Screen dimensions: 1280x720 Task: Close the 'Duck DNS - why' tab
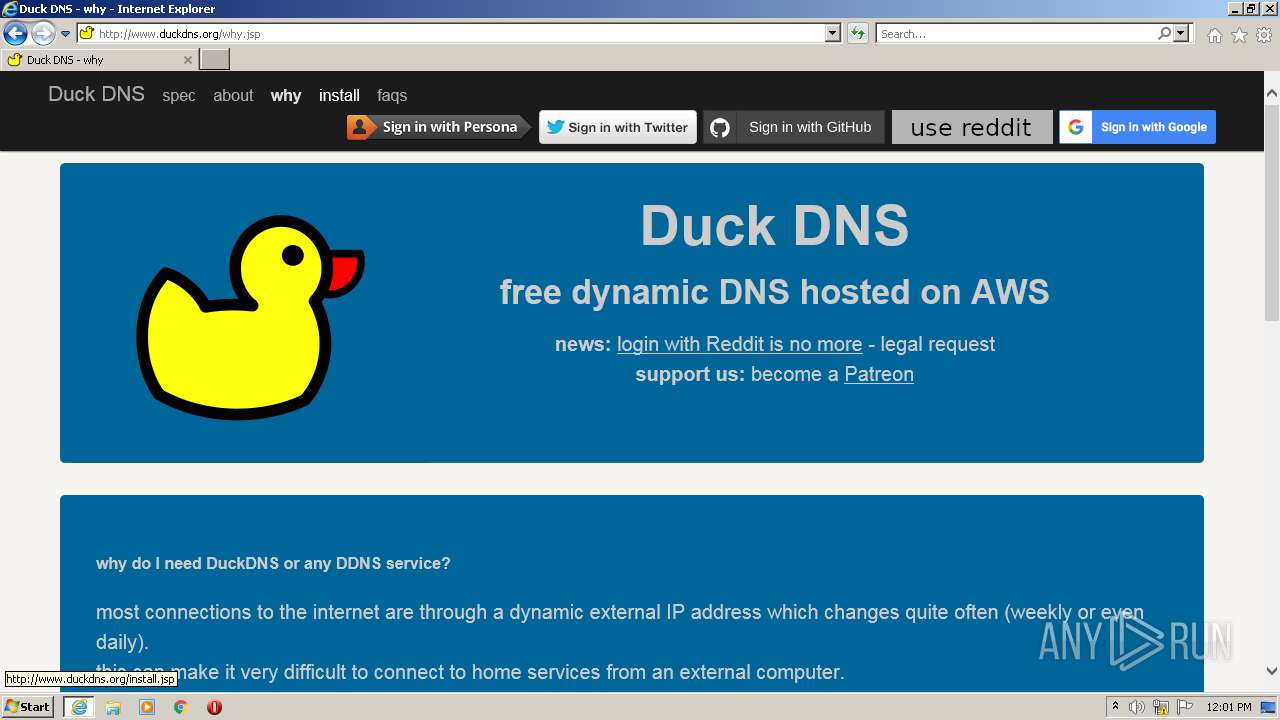click(x=187, y=60)
